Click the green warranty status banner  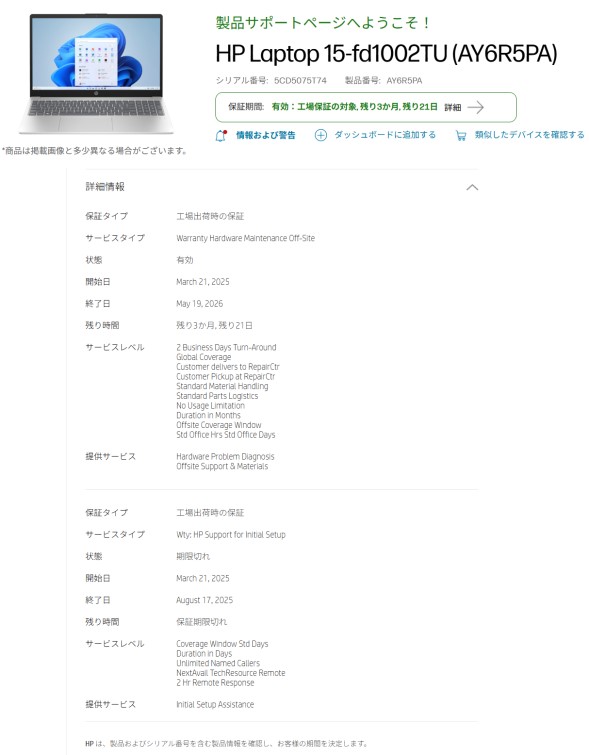(366, 107)
